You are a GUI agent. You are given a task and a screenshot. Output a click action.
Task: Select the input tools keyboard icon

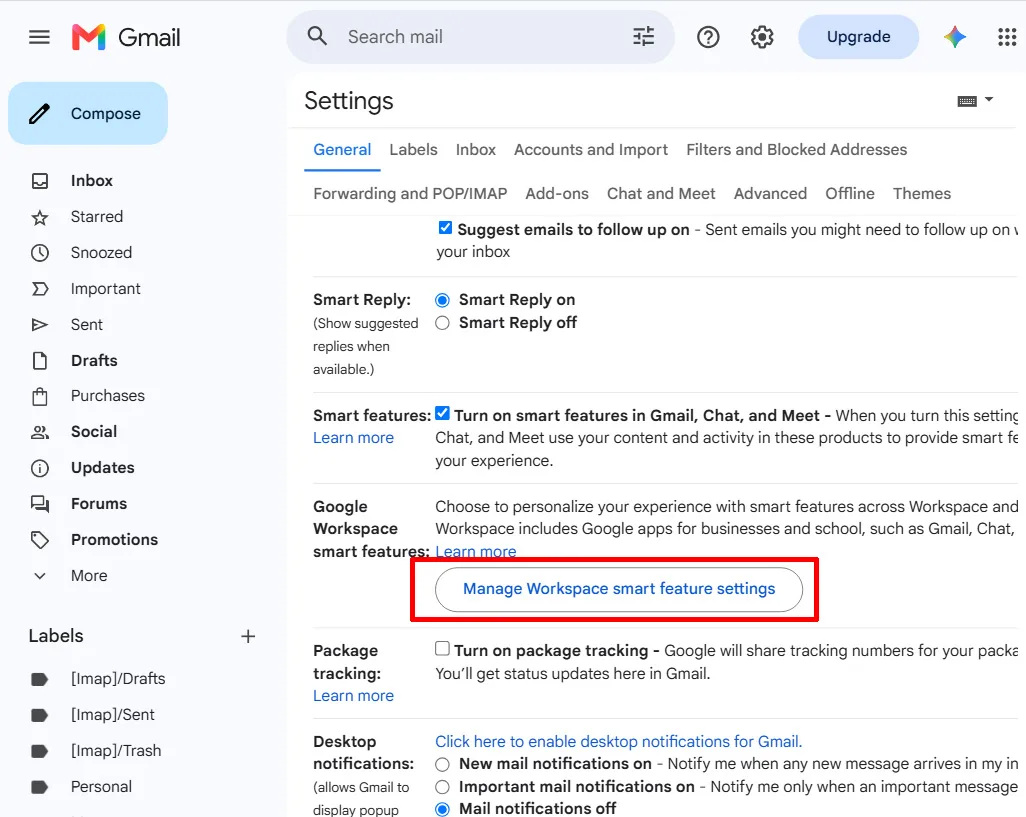pyautogui.click(x=966, y=101)
